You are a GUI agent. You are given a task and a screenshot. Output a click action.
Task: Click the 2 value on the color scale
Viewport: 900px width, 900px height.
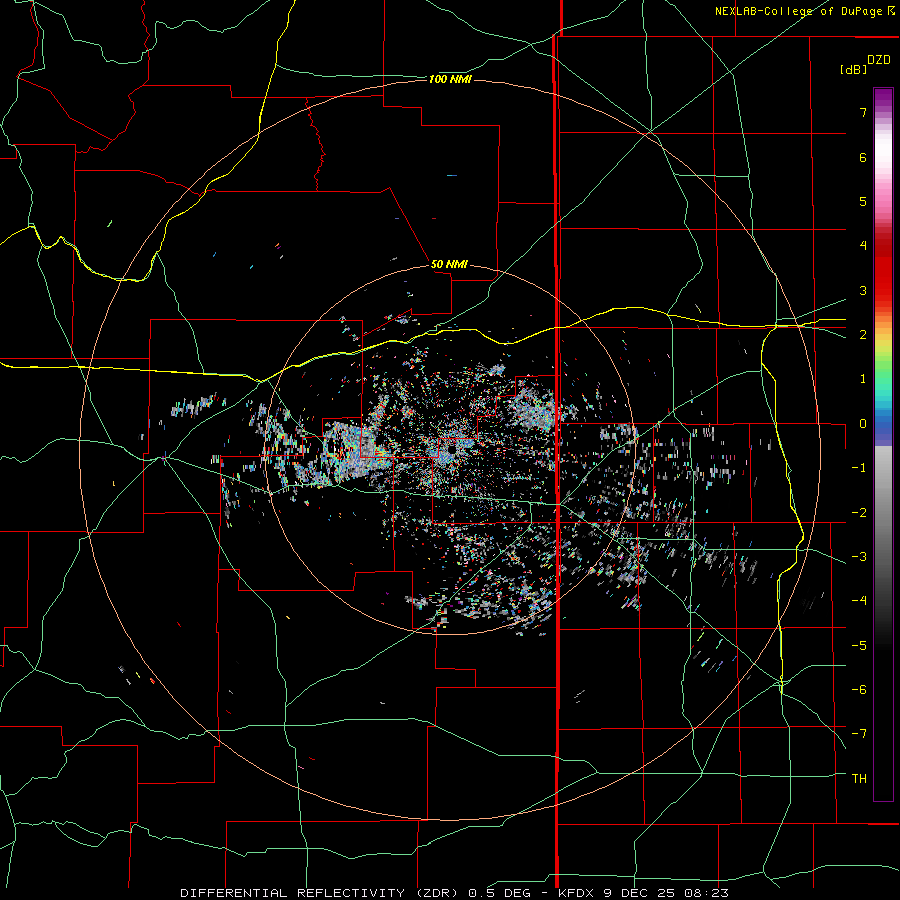[x=863, y=335]
